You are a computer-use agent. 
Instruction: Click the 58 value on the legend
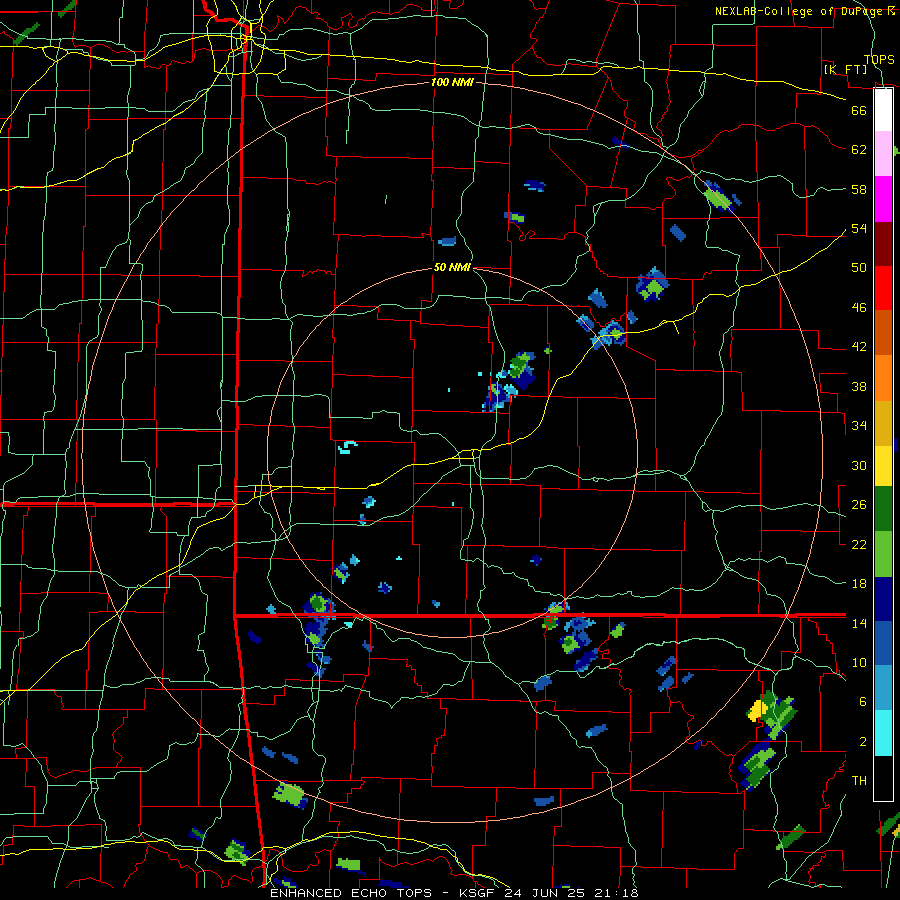pyautogui.click(x=859, y=189)
